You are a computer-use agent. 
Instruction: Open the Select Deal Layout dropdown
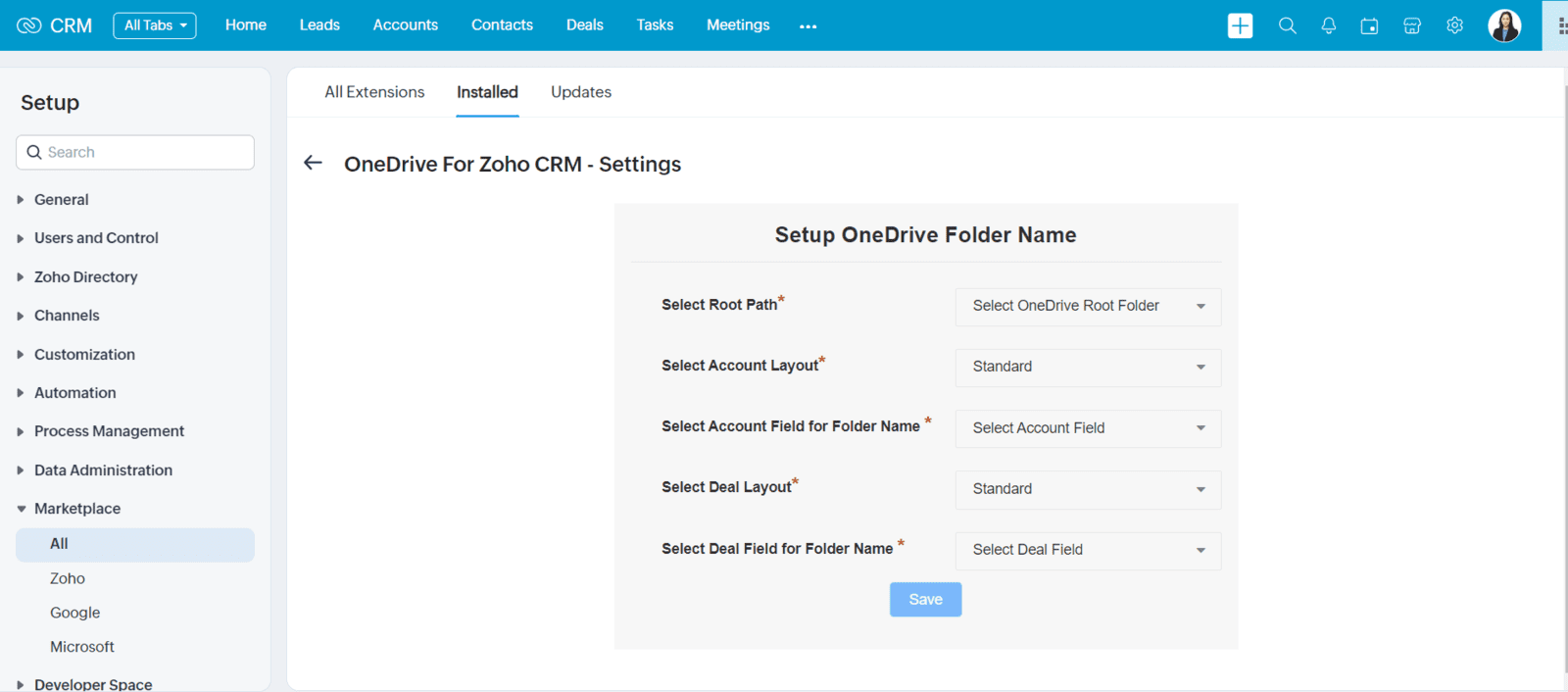[1088, 489]
